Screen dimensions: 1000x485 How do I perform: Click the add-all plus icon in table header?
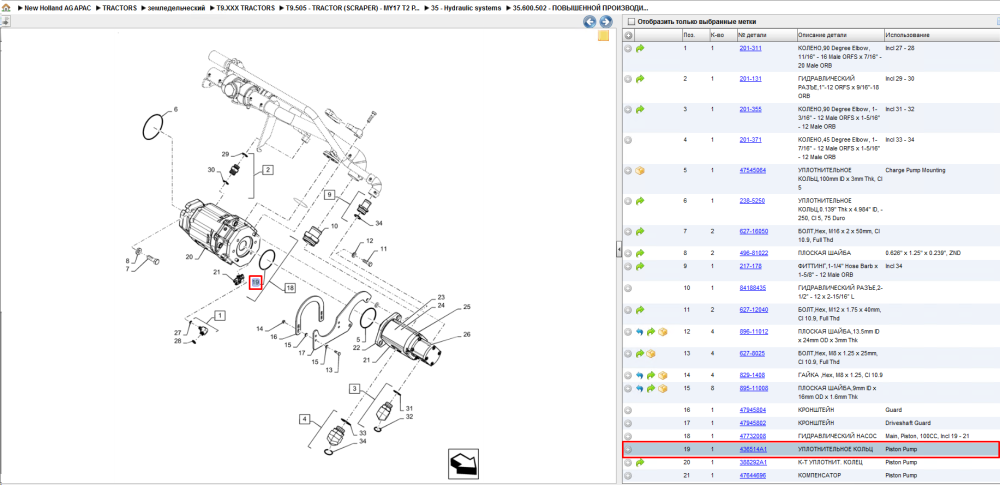[x=628, y=34]
